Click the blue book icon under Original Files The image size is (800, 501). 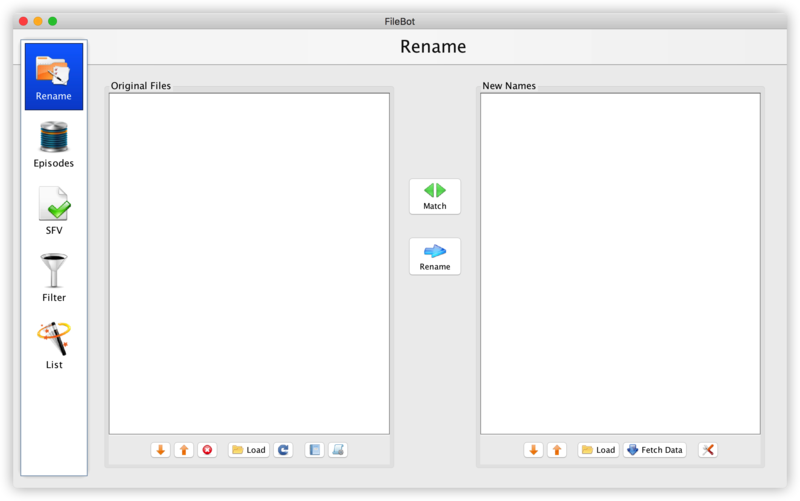(x=314, y=450)
